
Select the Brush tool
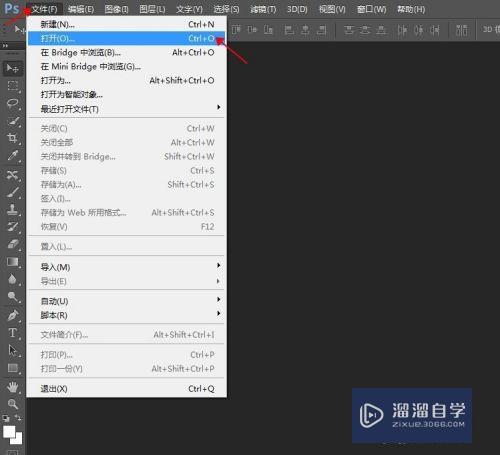coord(13,192)
